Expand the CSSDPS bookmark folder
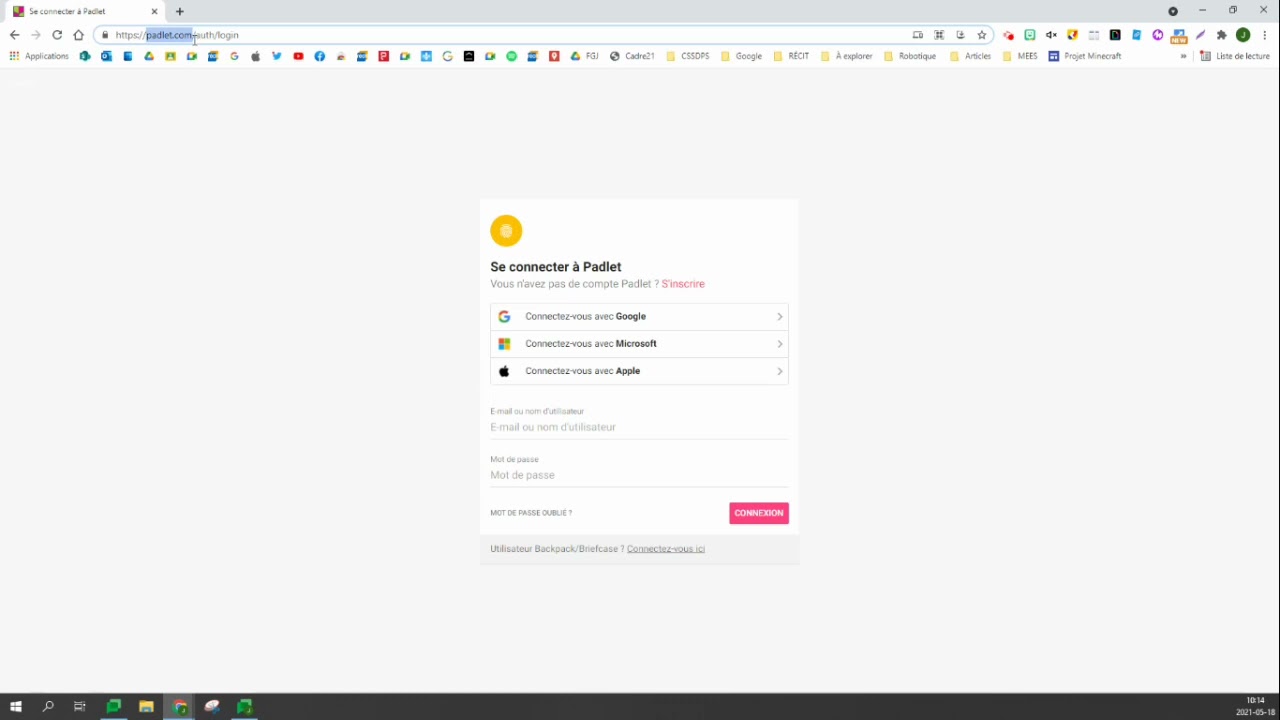The width and height of the screenshot is (1280, 720). coord(687,56)
